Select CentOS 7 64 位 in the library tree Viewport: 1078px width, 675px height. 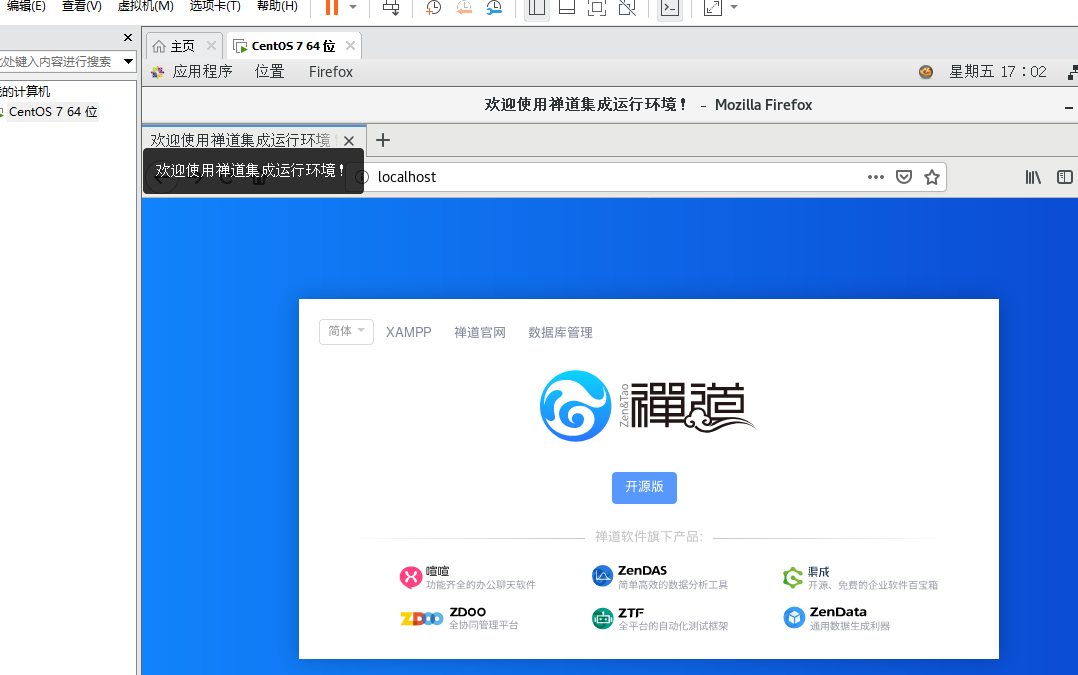click(53, 111)
